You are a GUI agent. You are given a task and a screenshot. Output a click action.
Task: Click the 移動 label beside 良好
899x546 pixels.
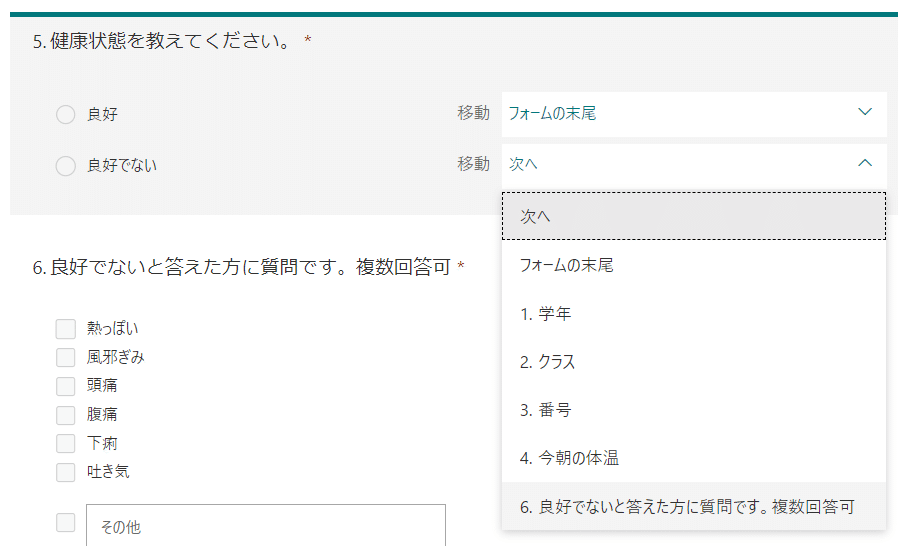pos(473,113)
